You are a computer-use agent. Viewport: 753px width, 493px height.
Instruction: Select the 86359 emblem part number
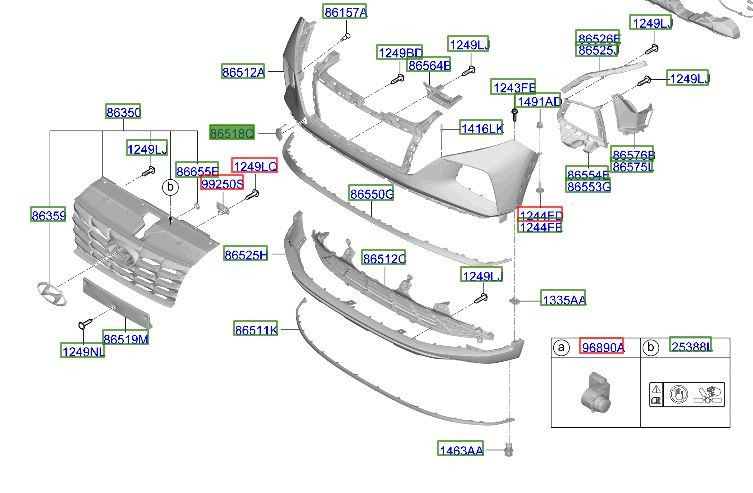click(48, 215)
